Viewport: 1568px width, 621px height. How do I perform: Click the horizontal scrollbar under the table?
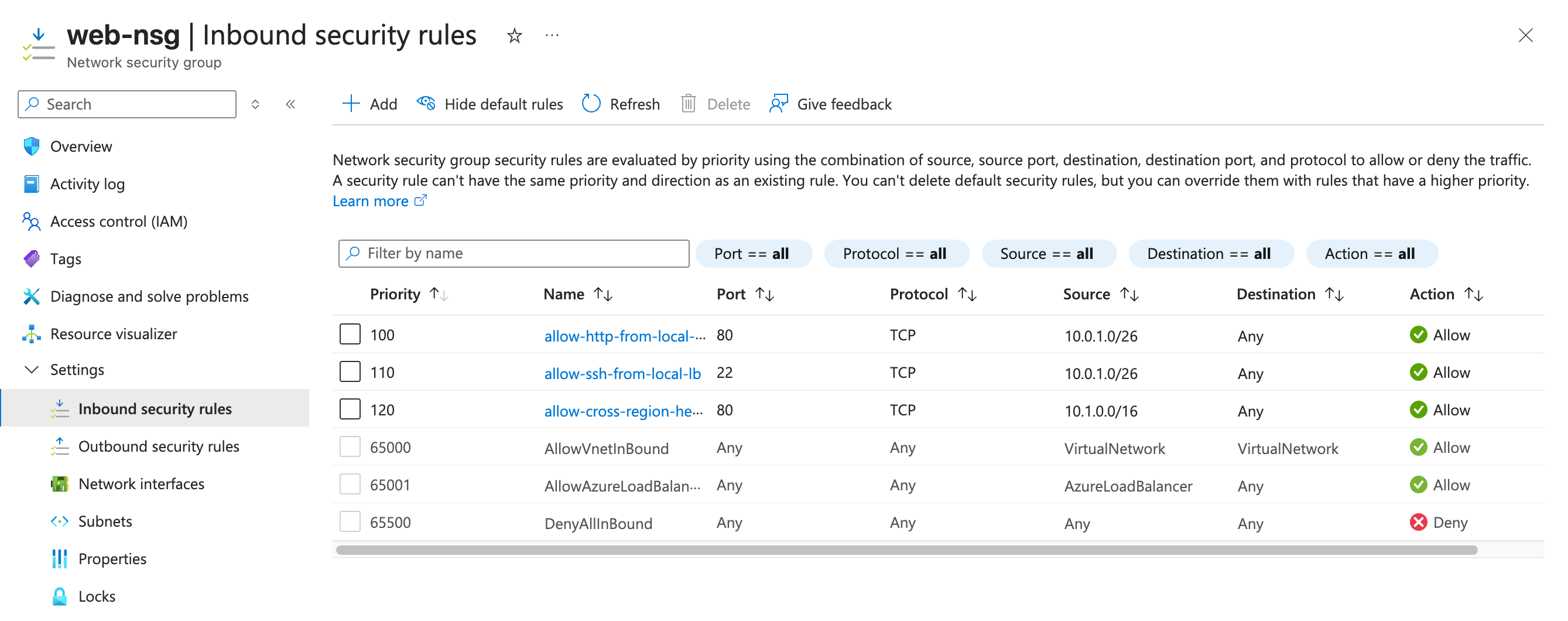906,550
